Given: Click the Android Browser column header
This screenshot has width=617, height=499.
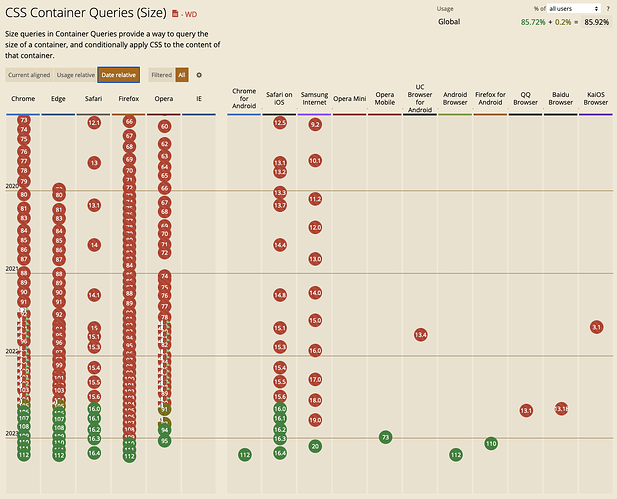Looking at the screenshot, I should 455,98.
